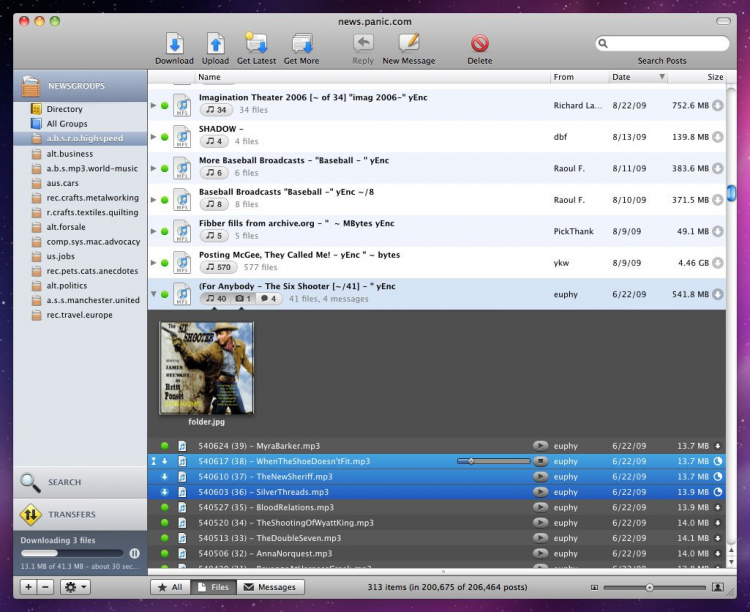The height and width of the screenshot is (612, 750).
Task: Click the red Delete toolbar icon
Action: point(480,43)
